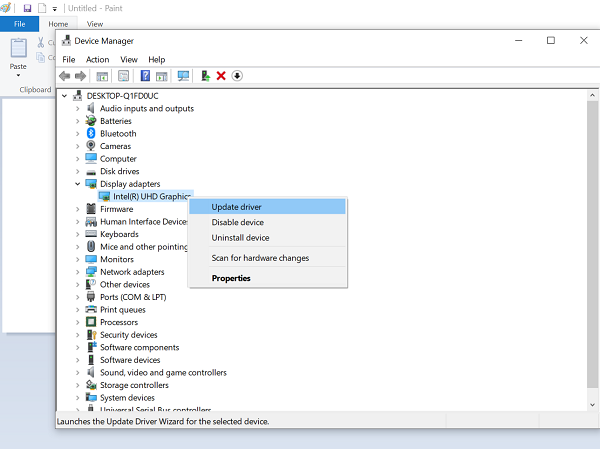
Task: Click the red X uninstall device icon
Action: click(221, 76)
